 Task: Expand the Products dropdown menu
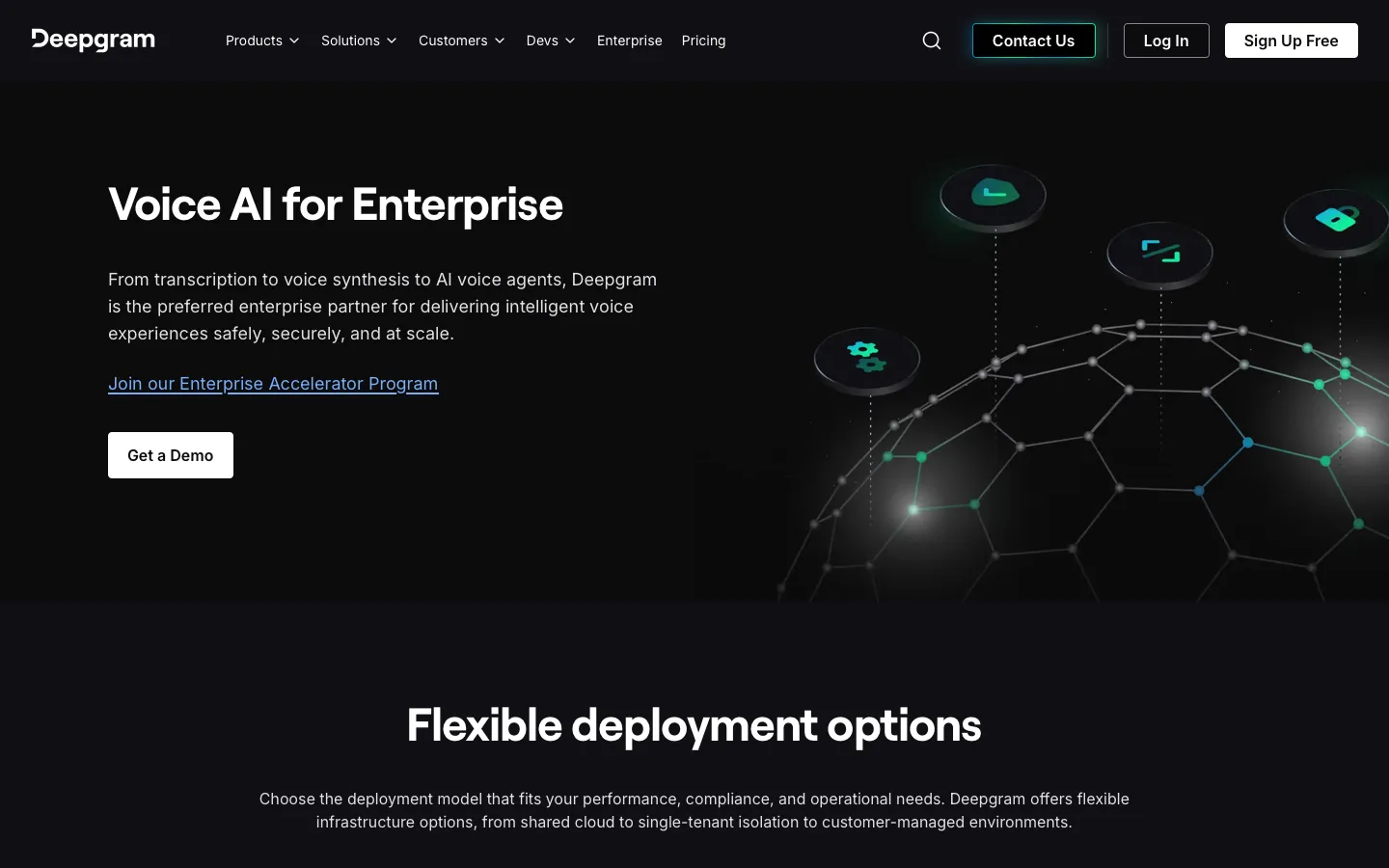click(x=262, y=41)
